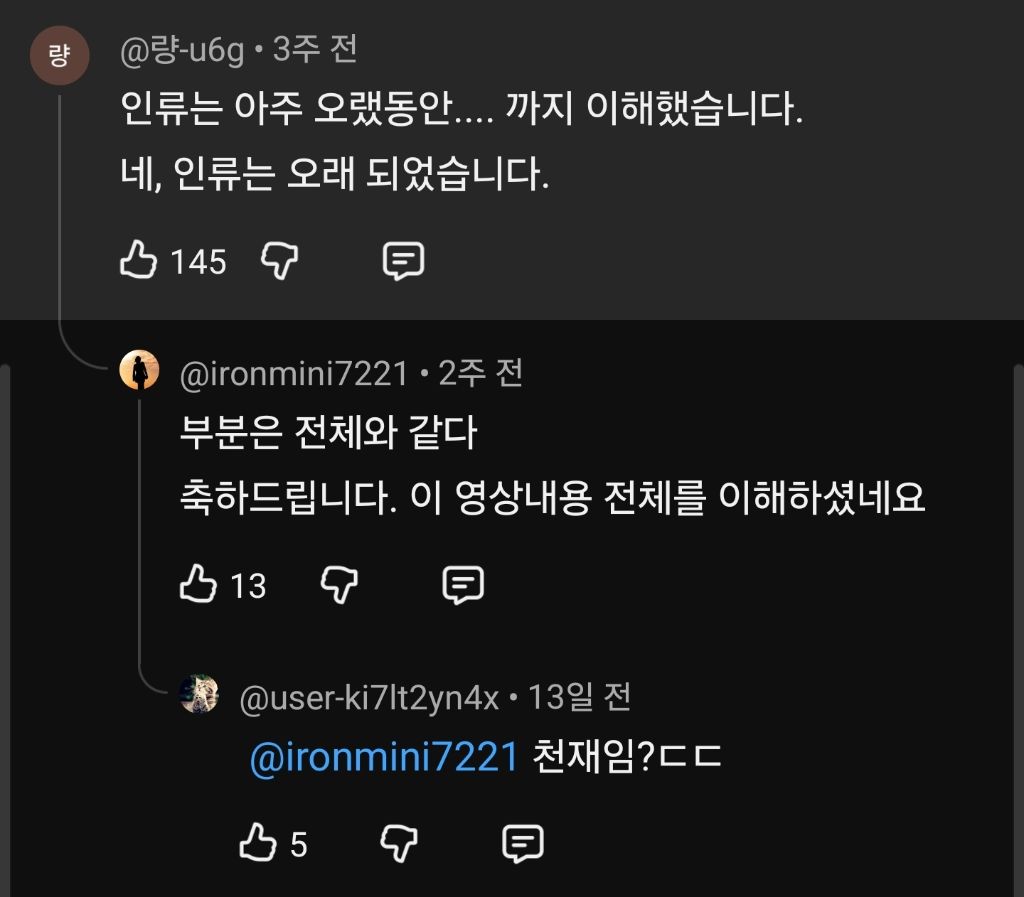Click the blue @ironmini7221 mention
Screen dimensions: 1024x897
(384, 758)
